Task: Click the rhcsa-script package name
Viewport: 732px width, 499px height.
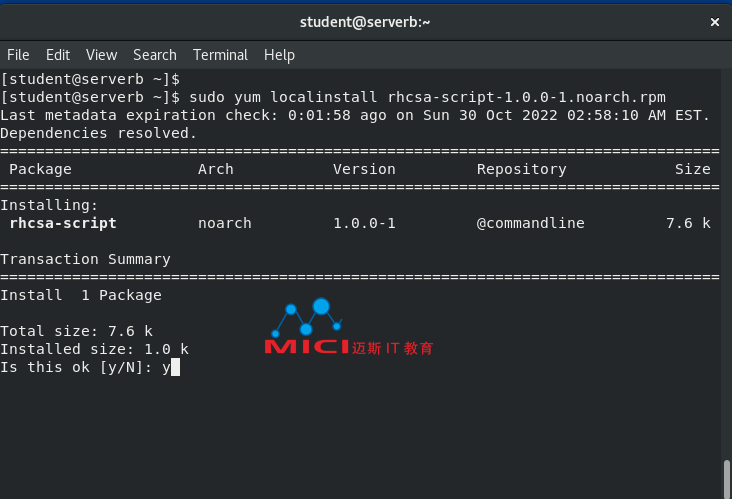Action: 63,223
